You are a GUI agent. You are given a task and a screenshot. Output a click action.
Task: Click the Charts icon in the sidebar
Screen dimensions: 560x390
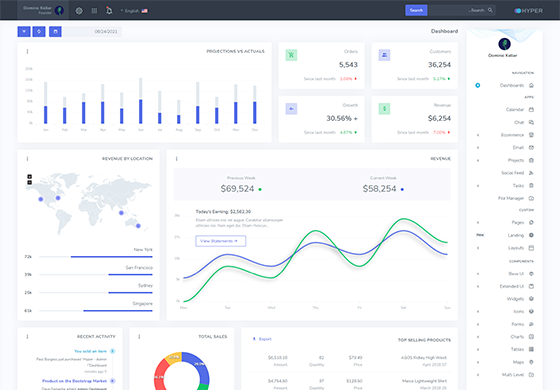[x=531, y=337]
